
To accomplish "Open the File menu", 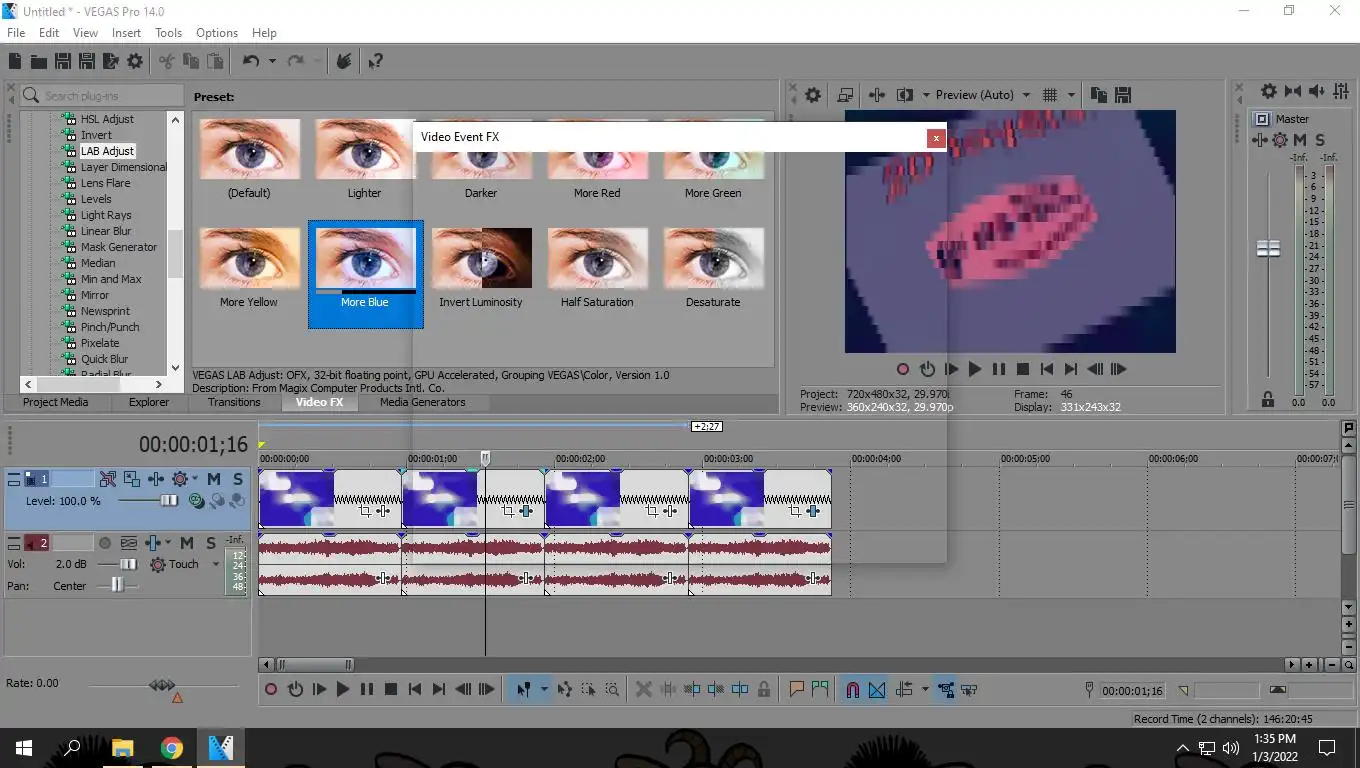I will point(16,33).
